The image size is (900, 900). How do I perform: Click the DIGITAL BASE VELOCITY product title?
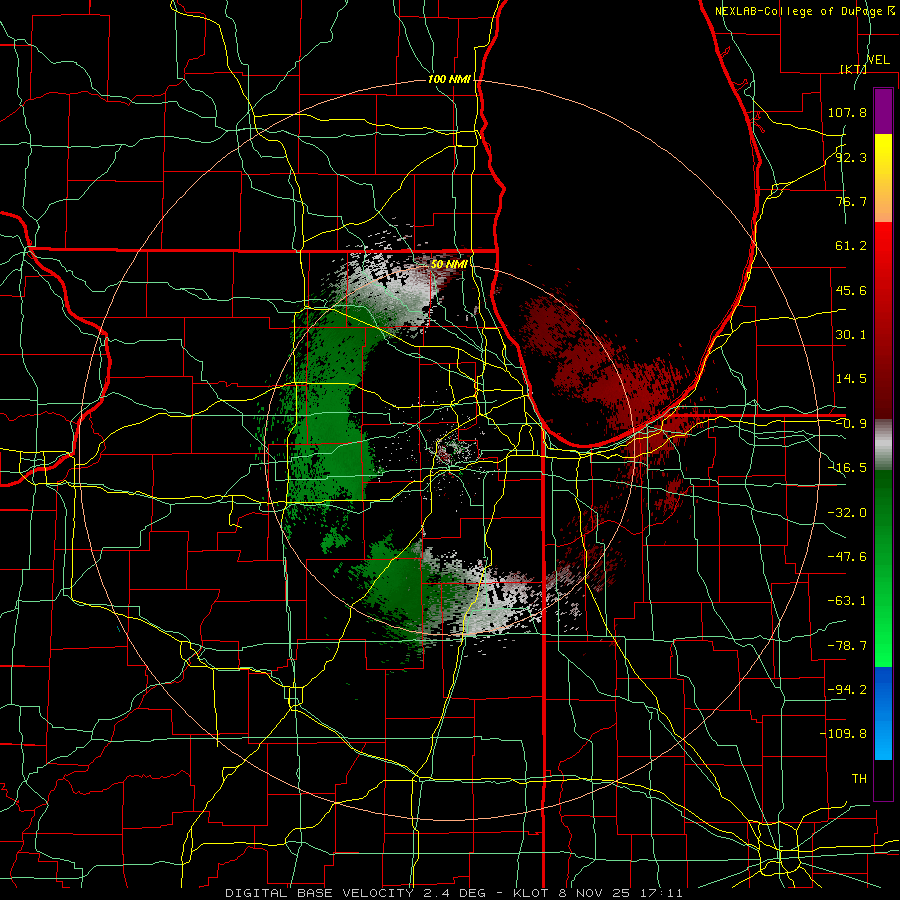pos(319,893)
